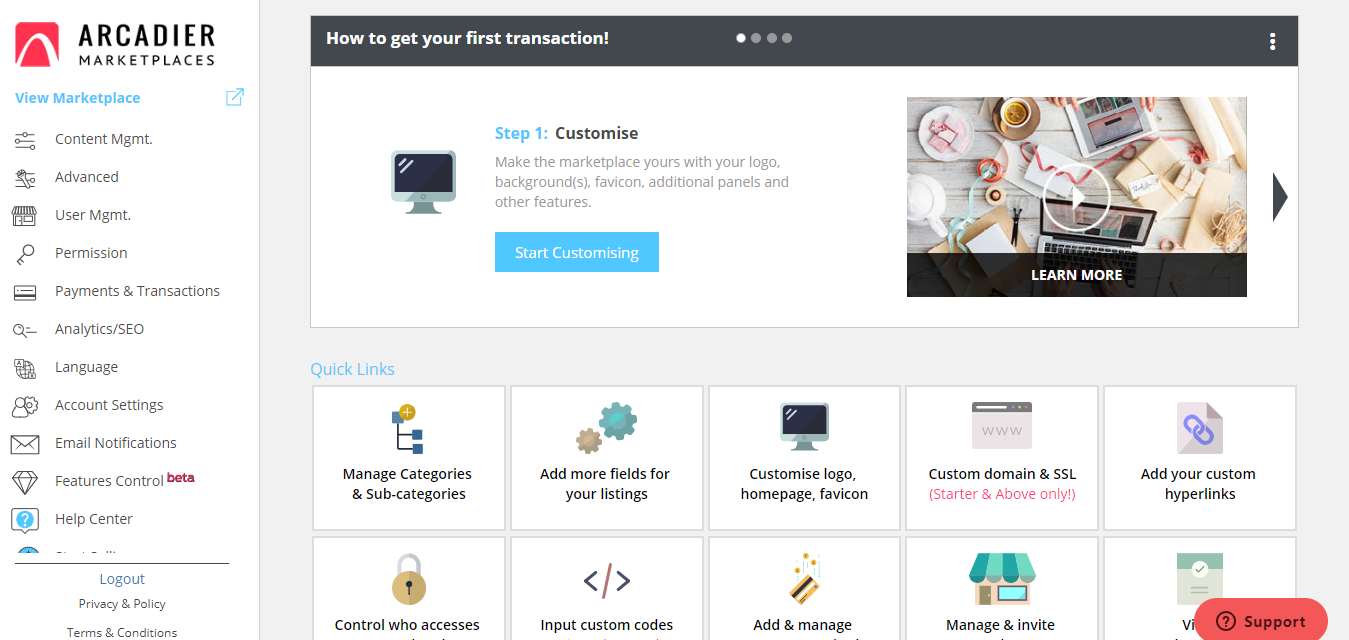
Task: Click the storefront Manage & invite icon
Action: tap(1000, 579)
